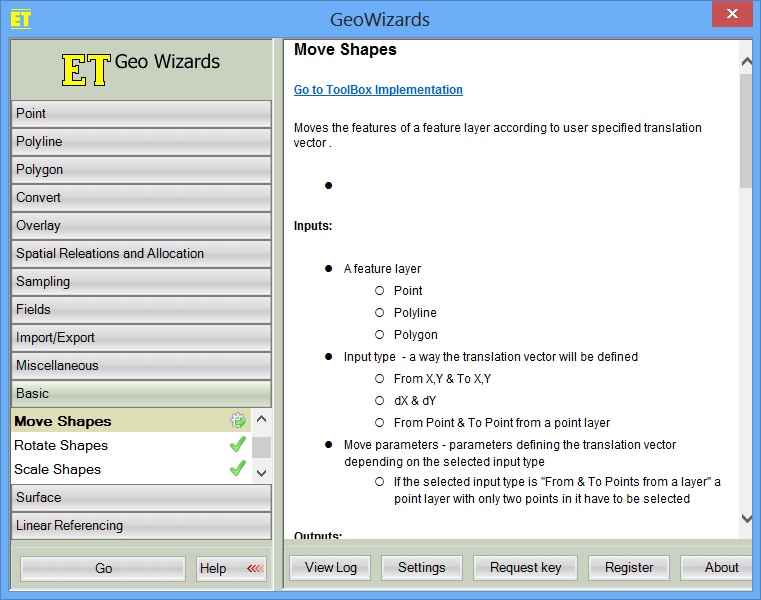Viewport: 761px width, 600px height.
Task: Click the 'dX & dY' text
Action: pyautogui.click(x=415, y=400)
